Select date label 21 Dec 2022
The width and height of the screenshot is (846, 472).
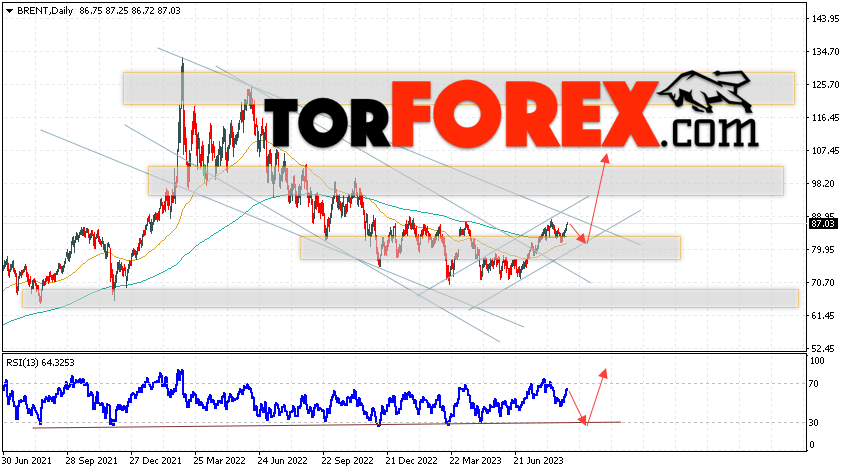412,461
